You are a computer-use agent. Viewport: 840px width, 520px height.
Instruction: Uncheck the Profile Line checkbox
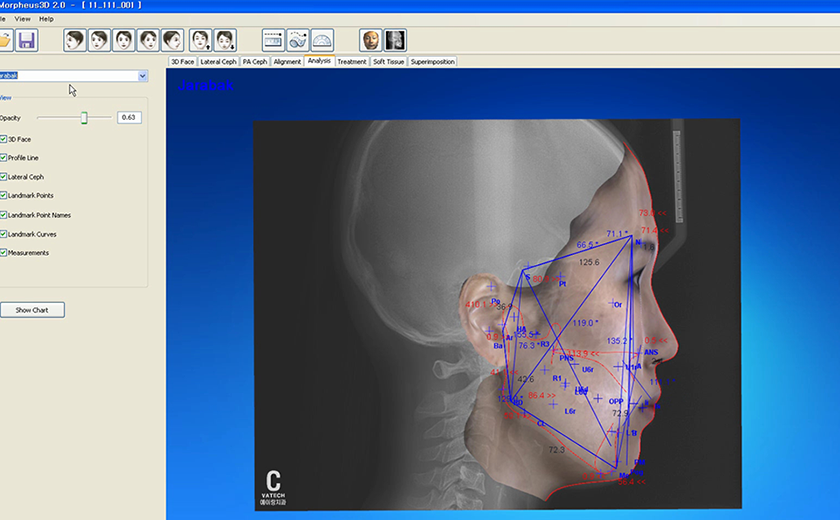(3, 157)
